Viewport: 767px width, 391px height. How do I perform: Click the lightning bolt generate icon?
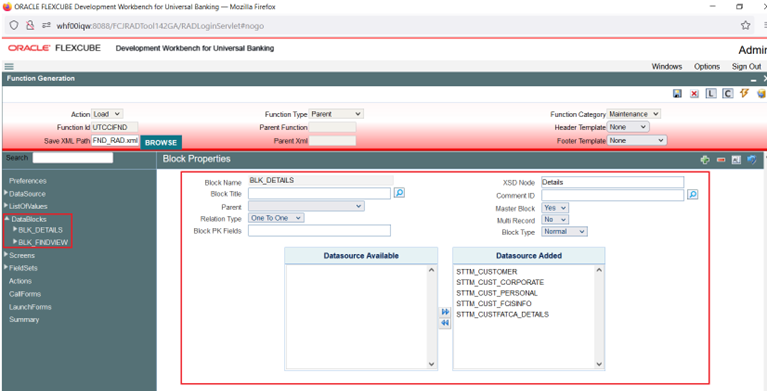[x=744, y=93]
